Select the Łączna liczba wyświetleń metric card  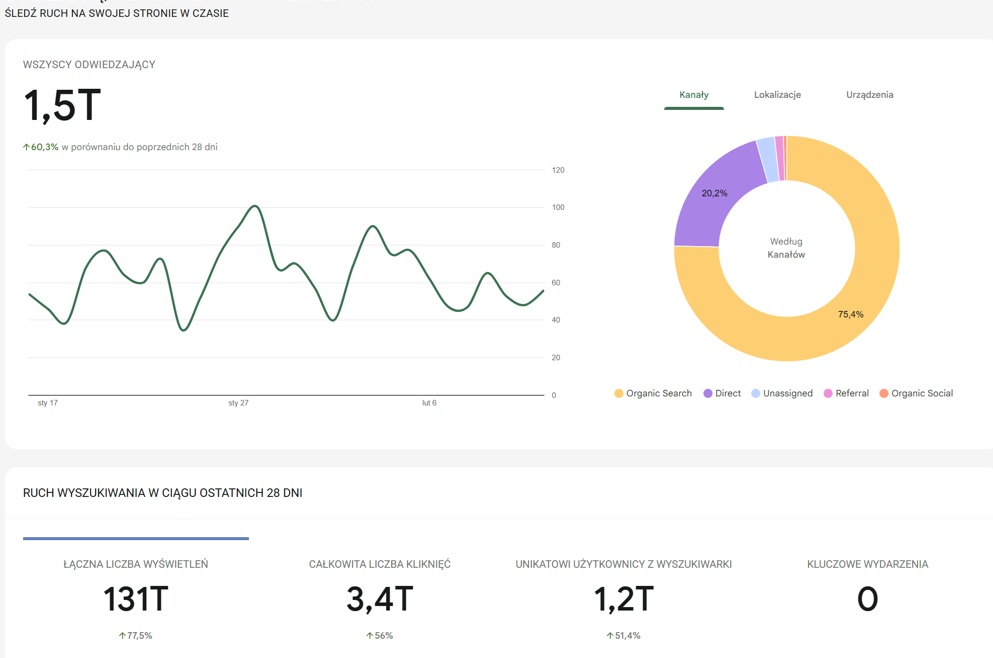coord(136,597)
